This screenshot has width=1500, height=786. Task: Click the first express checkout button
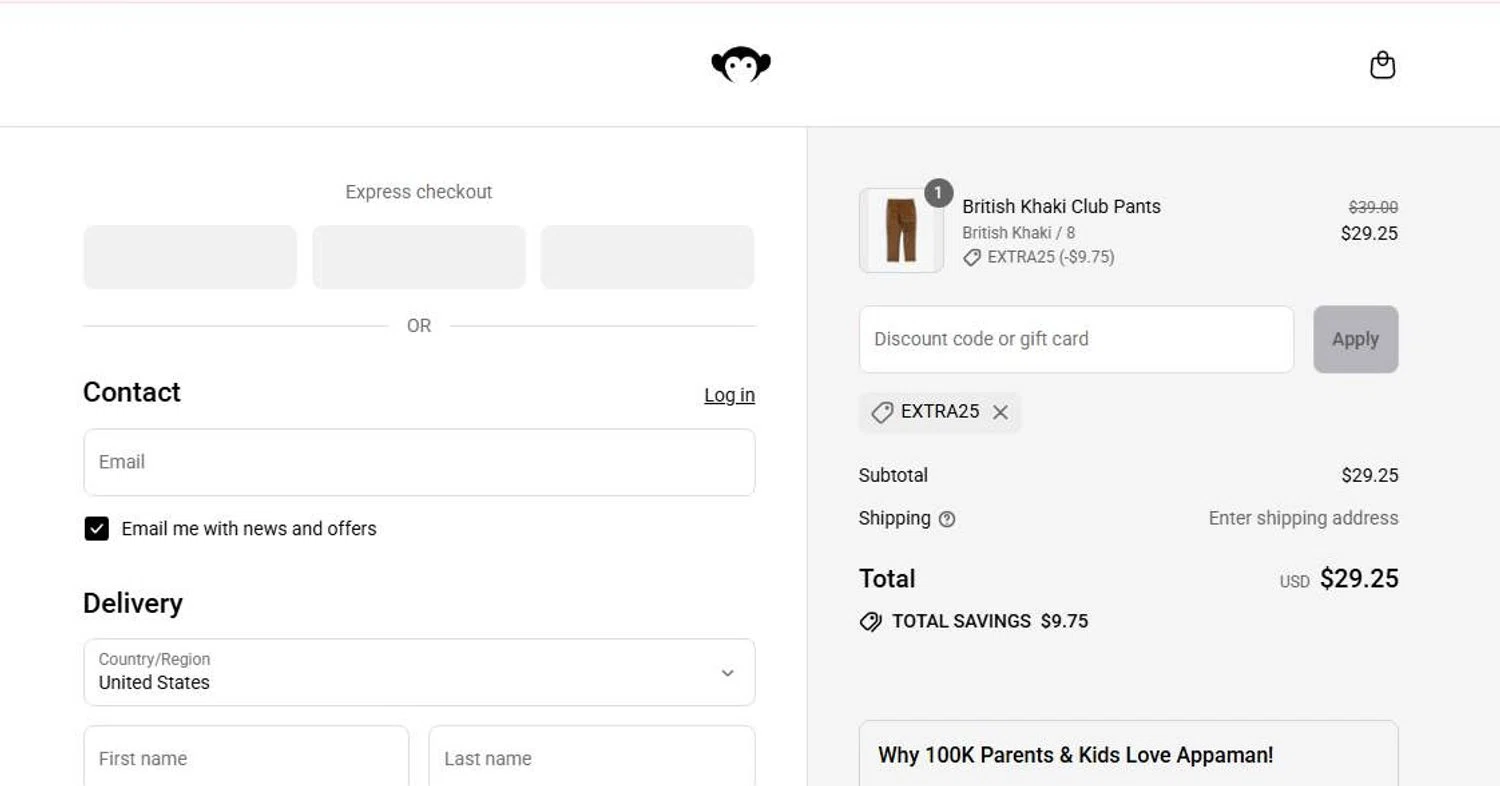(x=190, y=257)
